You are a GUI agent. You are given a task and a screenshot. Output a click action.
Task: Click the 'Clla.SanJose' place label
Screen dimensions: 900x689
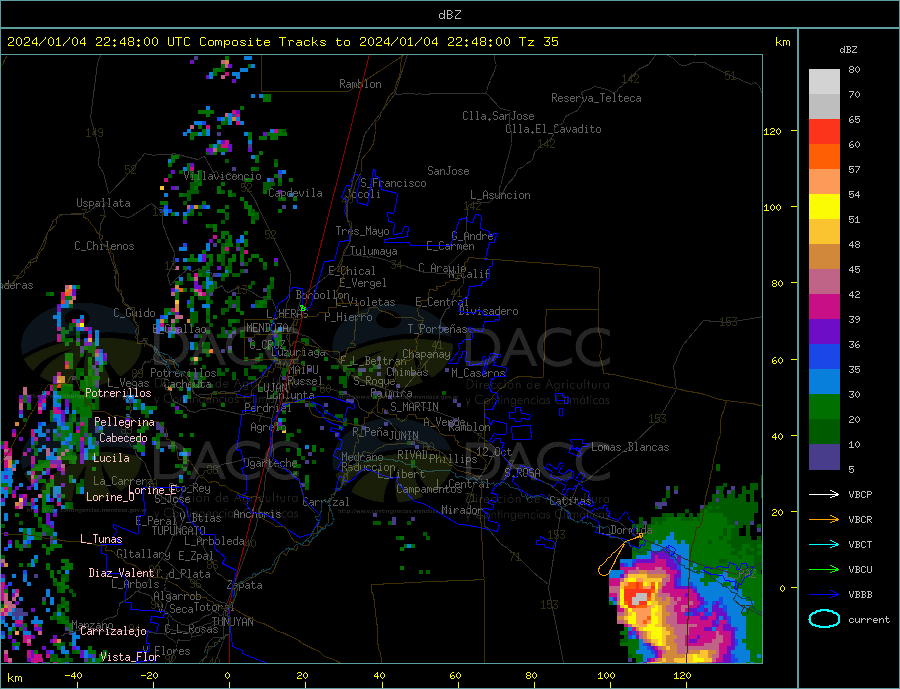pos(498,116)
